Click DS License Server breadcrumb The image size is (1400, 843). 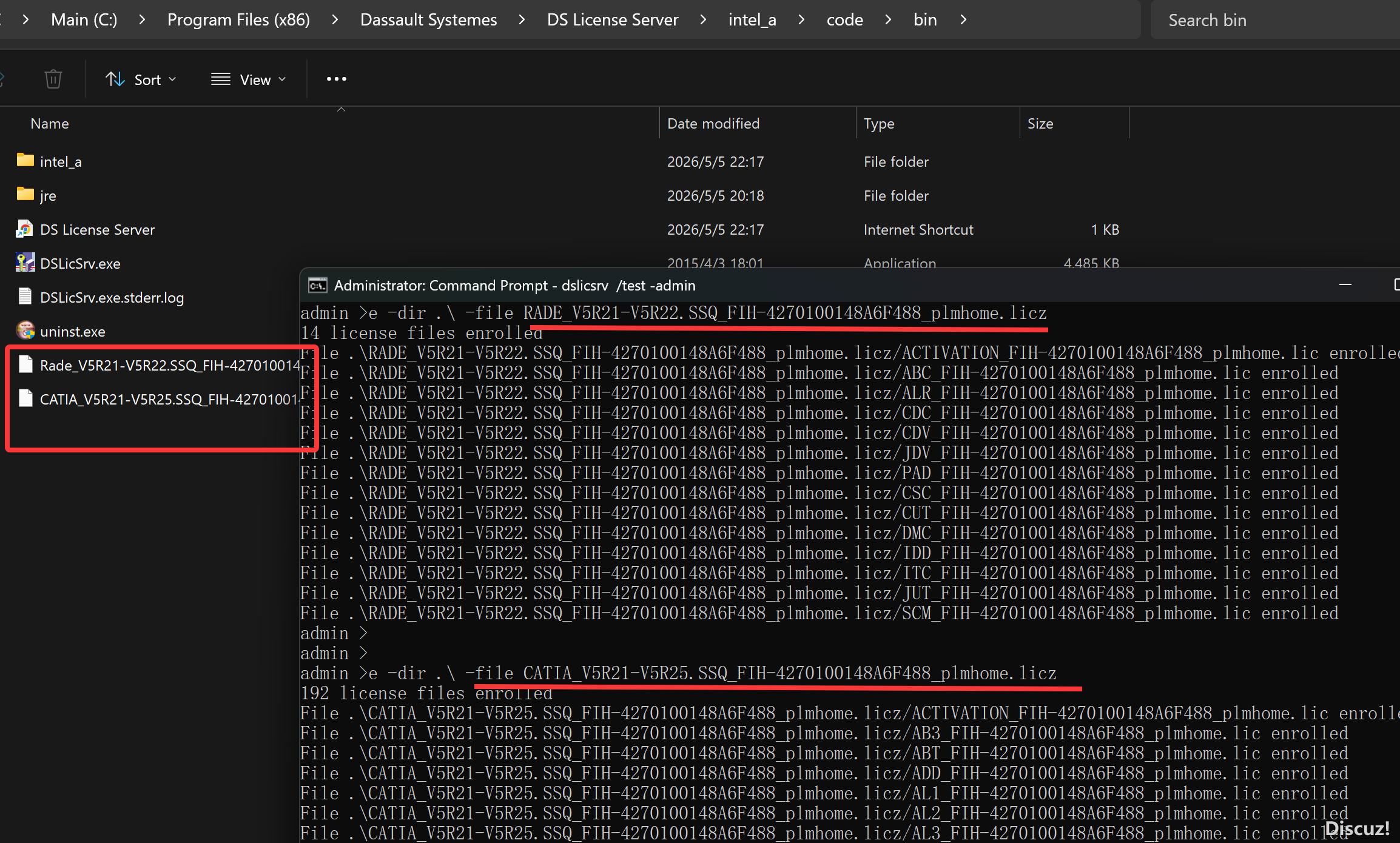613,20
